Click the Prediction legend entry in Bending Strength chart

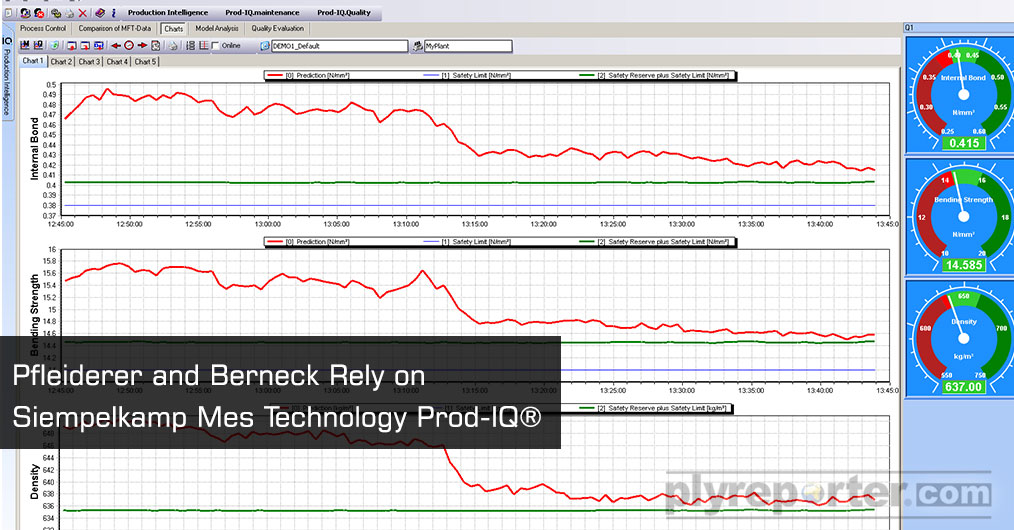point(308,242)
